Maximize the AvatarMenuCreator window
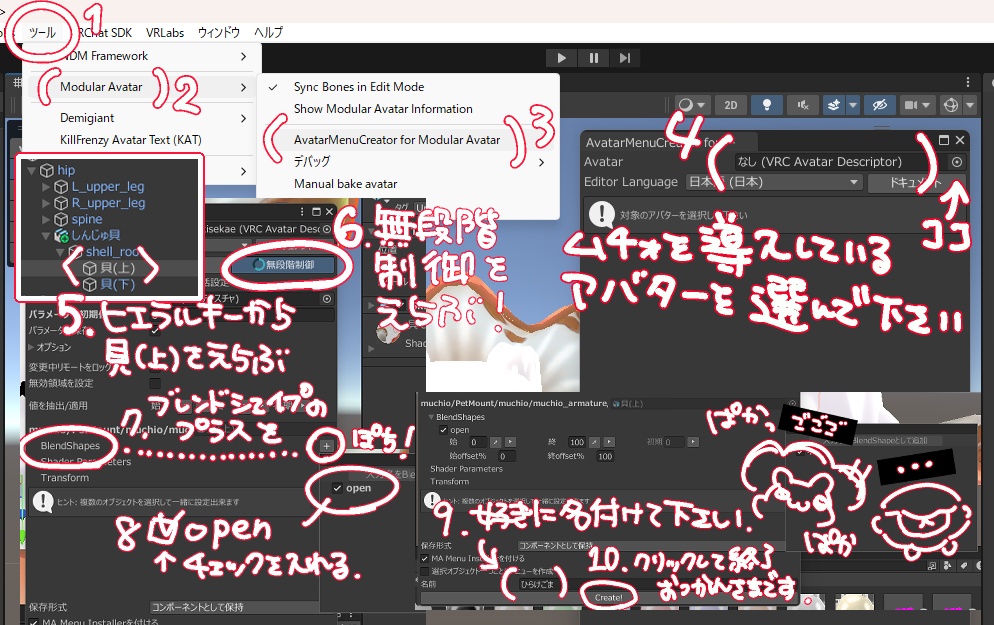994x625 pixels. (943, 140)
